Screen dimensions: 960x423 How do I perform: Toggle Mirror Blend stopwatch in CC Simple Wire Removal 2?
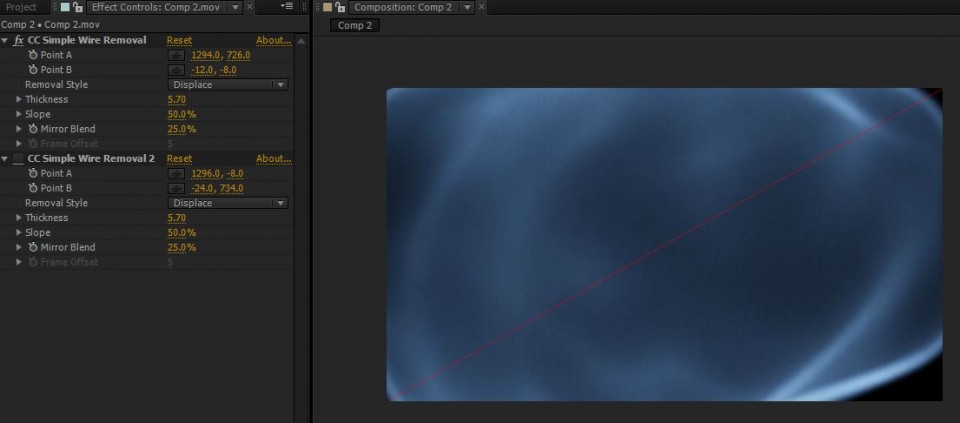tap(32, 247)
